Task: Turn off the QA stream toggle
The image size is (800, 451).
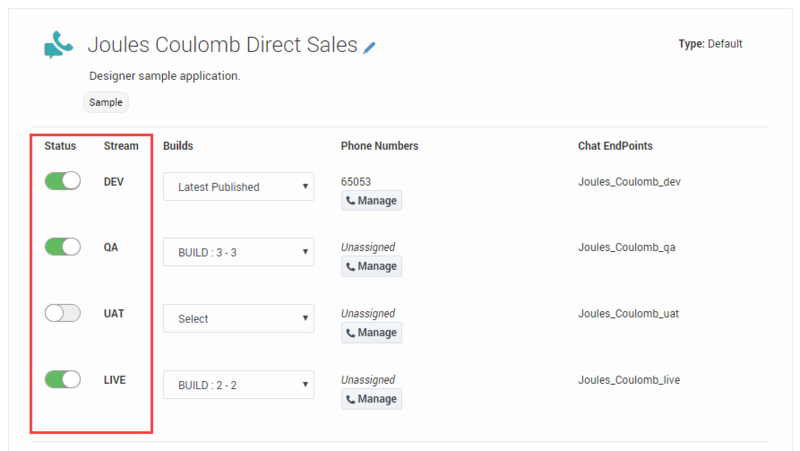Action: pyautogui.click(x=63, y=247)
